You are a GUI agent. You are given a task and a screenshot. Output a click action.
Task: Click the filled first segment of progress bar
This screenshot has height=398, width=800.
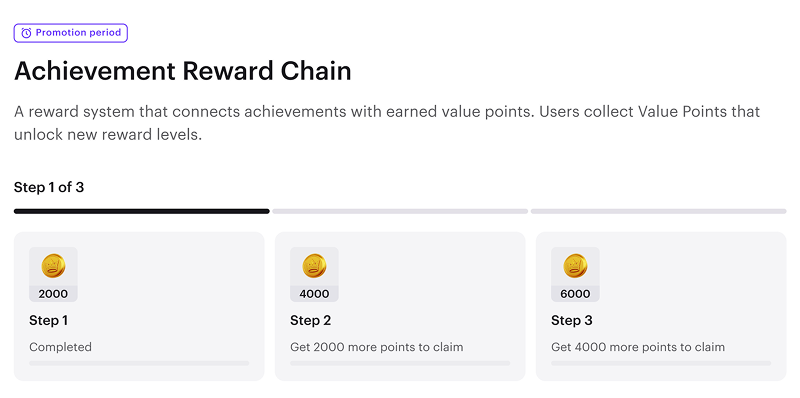coord(141,211)
